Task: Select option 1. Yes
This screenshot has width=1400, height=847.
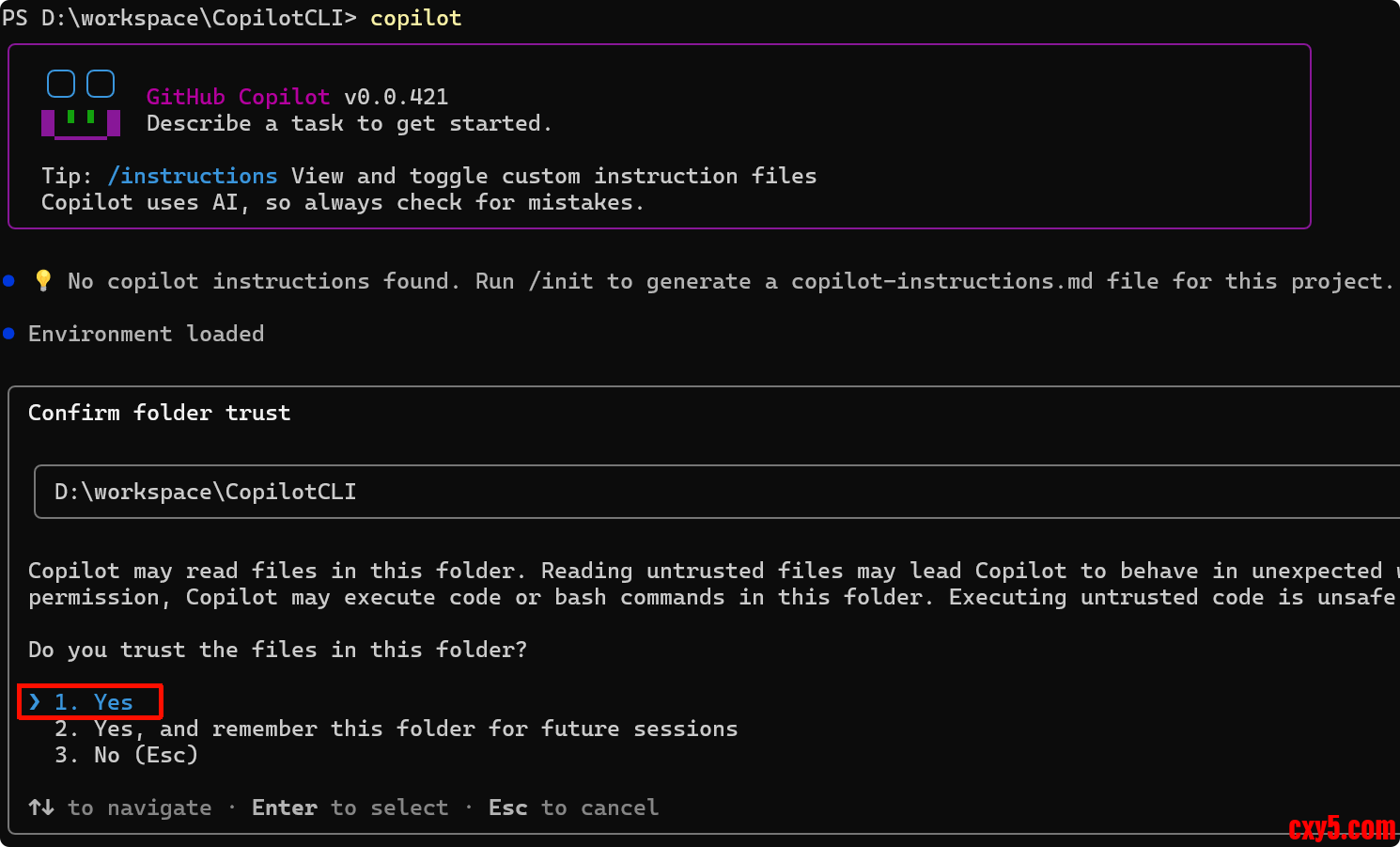Action: pos(94,702)
